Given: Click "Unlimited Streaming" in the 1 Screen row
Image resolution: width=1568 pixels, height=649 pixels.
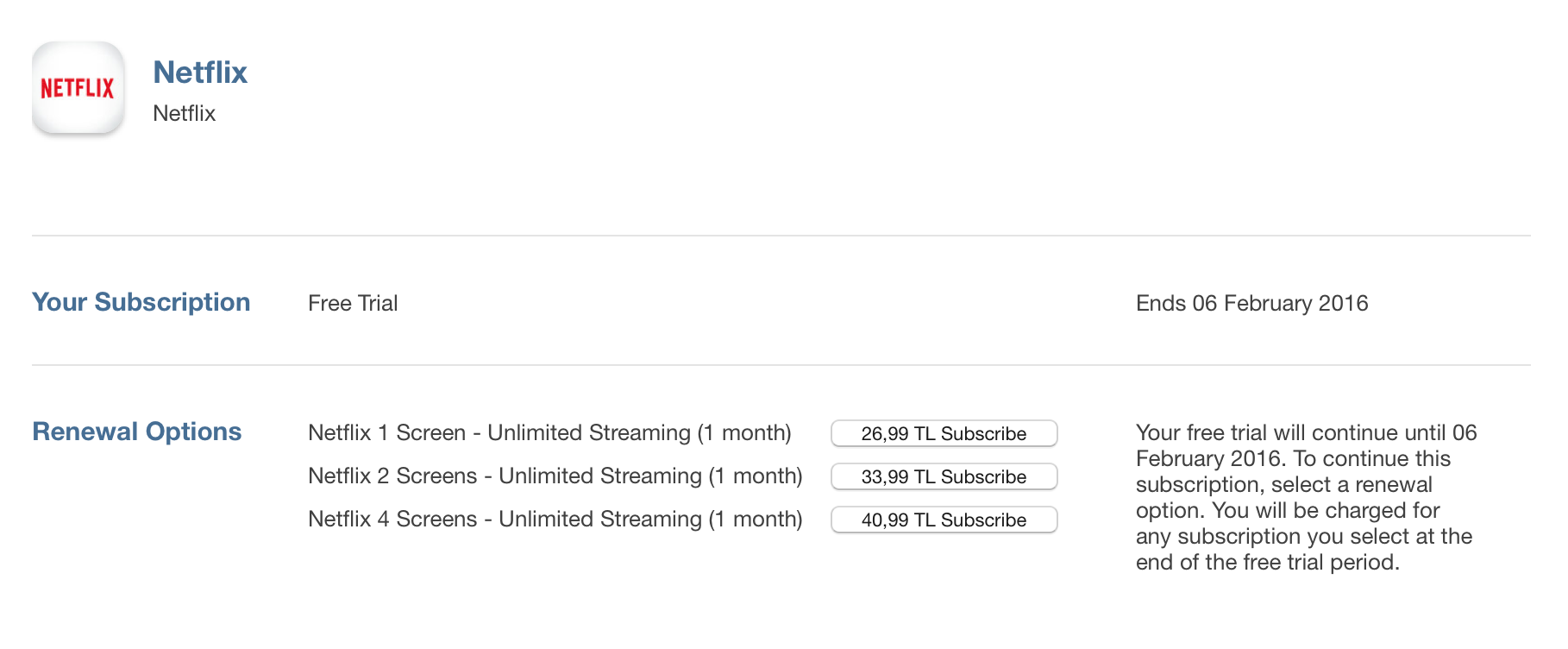Looking at the screenshot, I should click(589, 432).
